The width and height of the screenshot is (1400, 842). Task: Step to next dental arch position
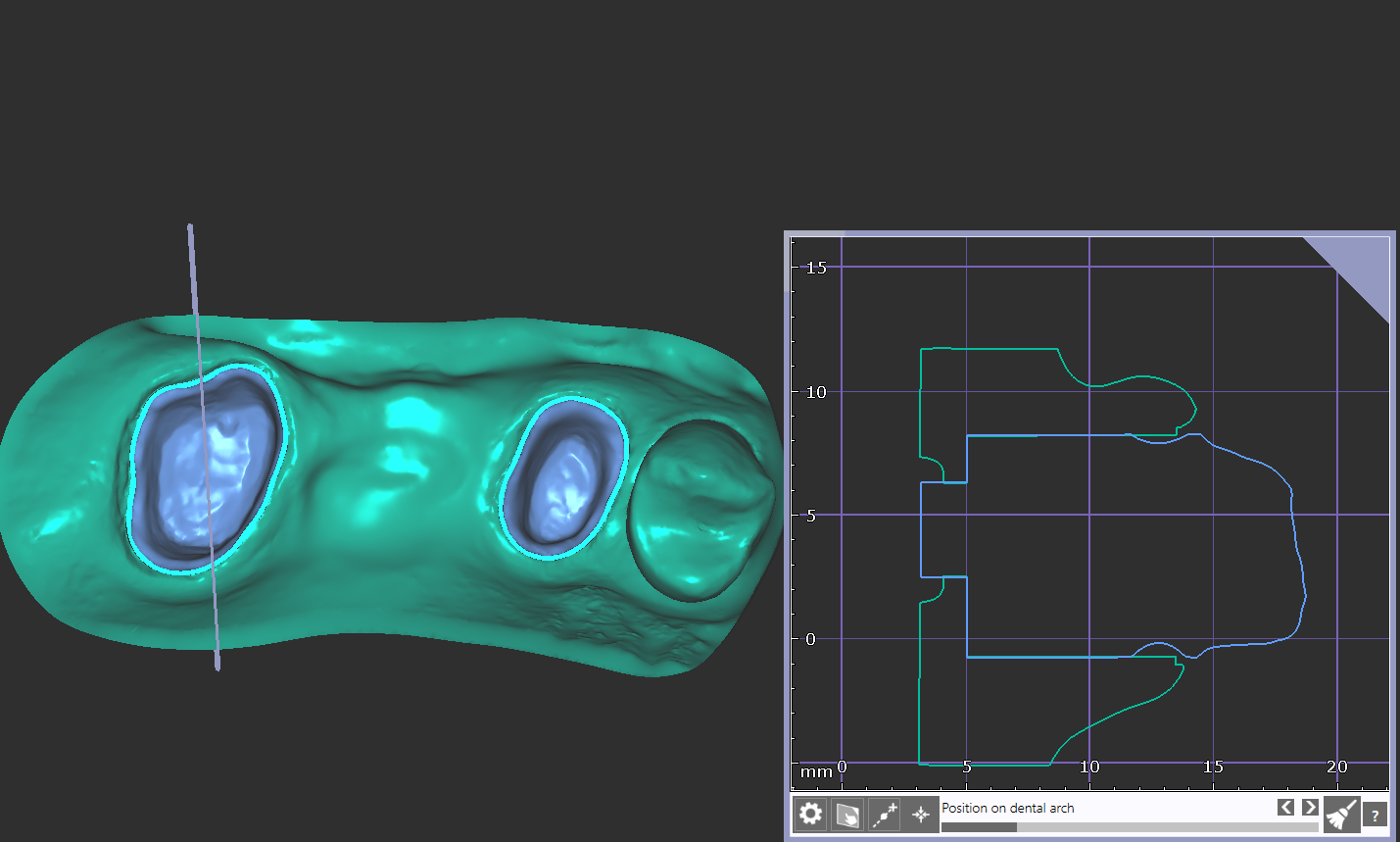point(1310,807)
